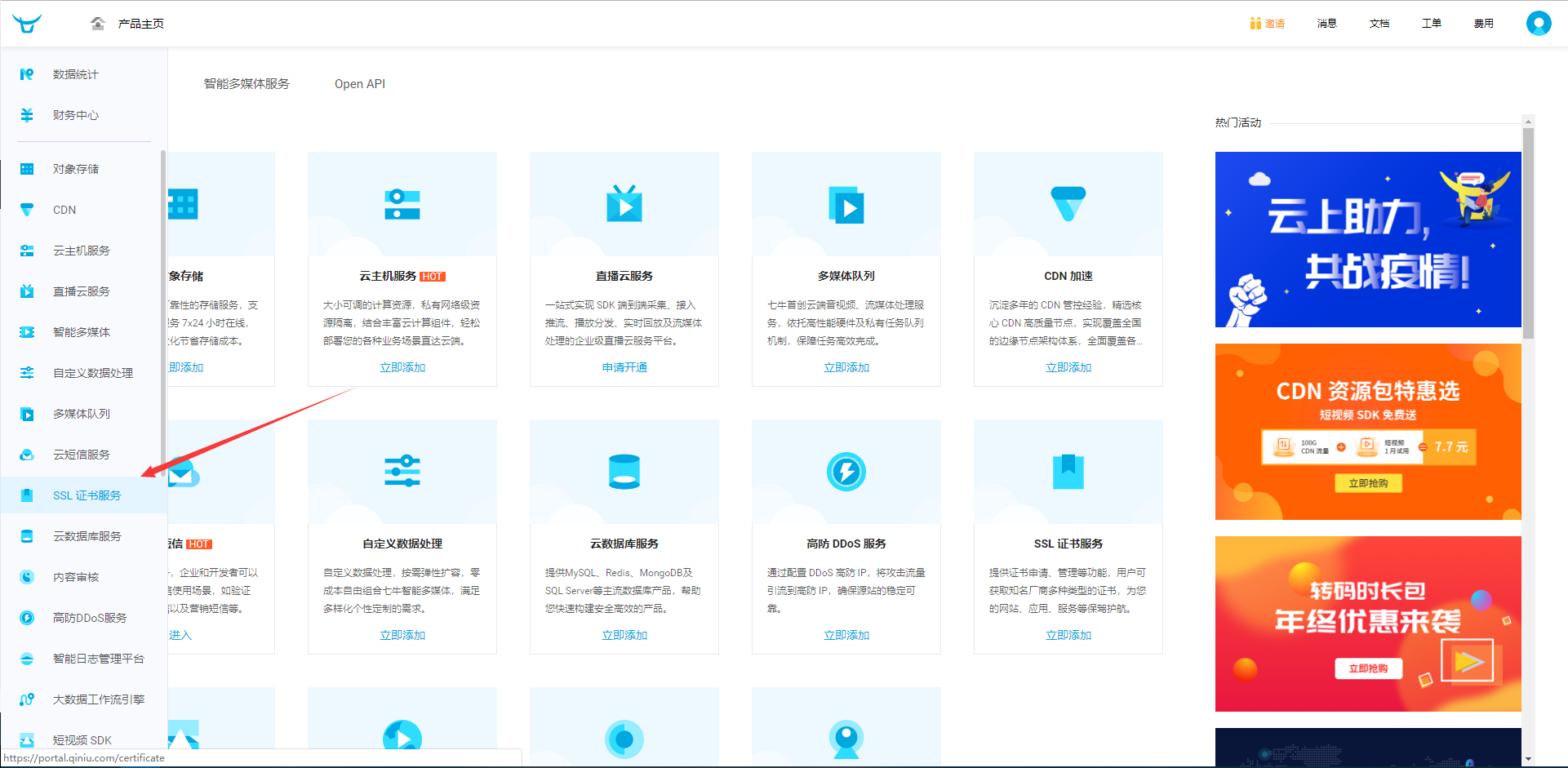Select the 智能多媒体 sidebar icon

click(27, 332)
